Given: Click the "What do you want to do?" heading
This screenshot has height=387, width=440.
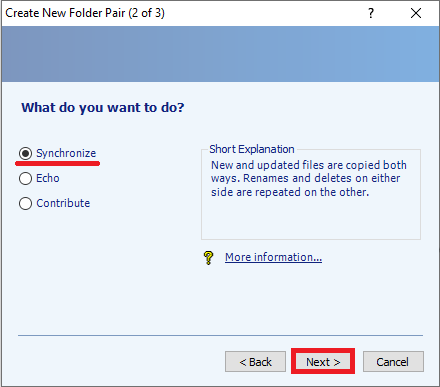Looking at the screenshot, I should (103, 108).
